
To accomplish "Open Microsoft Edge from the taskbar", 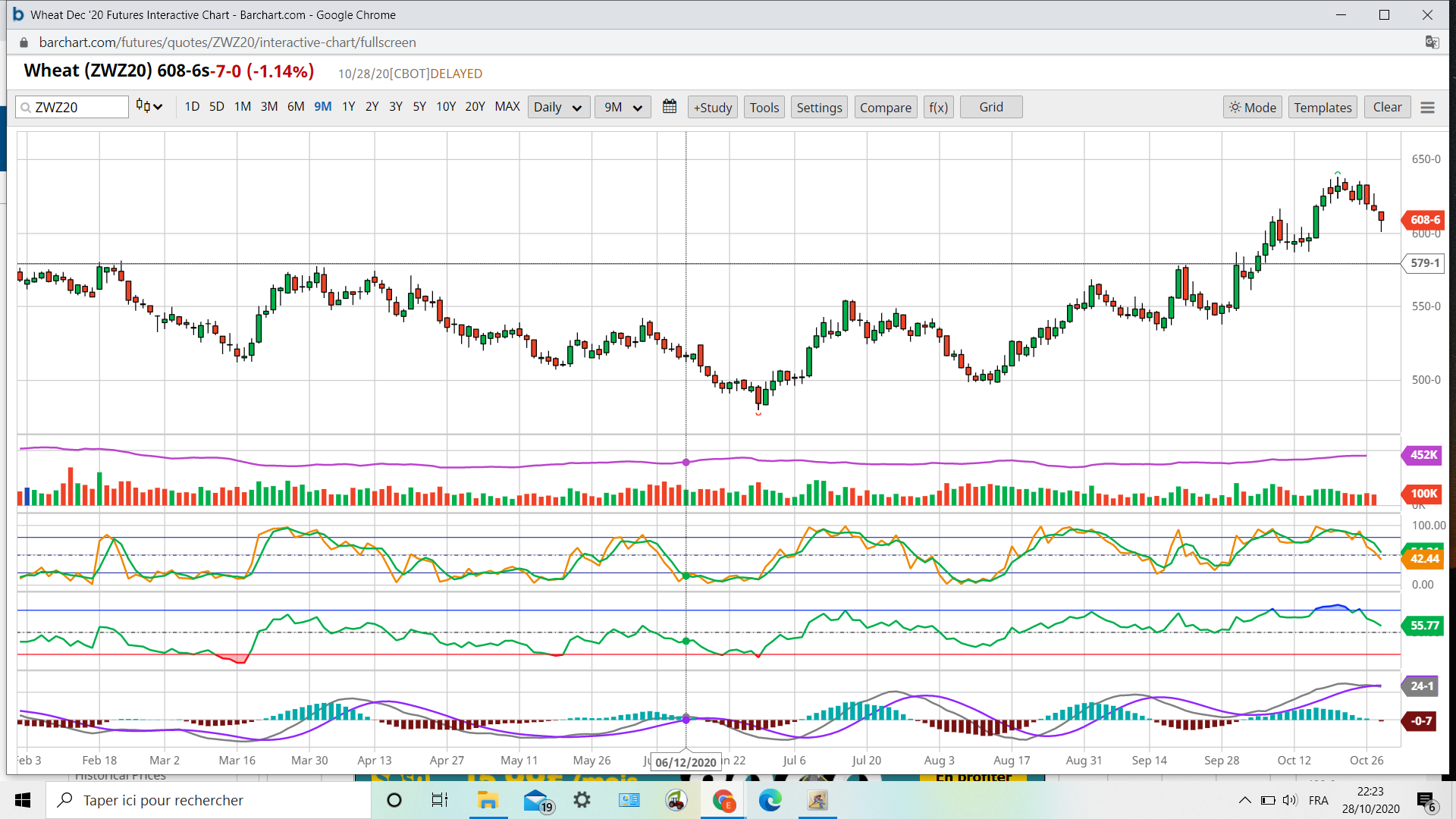I will coord(770,800).
